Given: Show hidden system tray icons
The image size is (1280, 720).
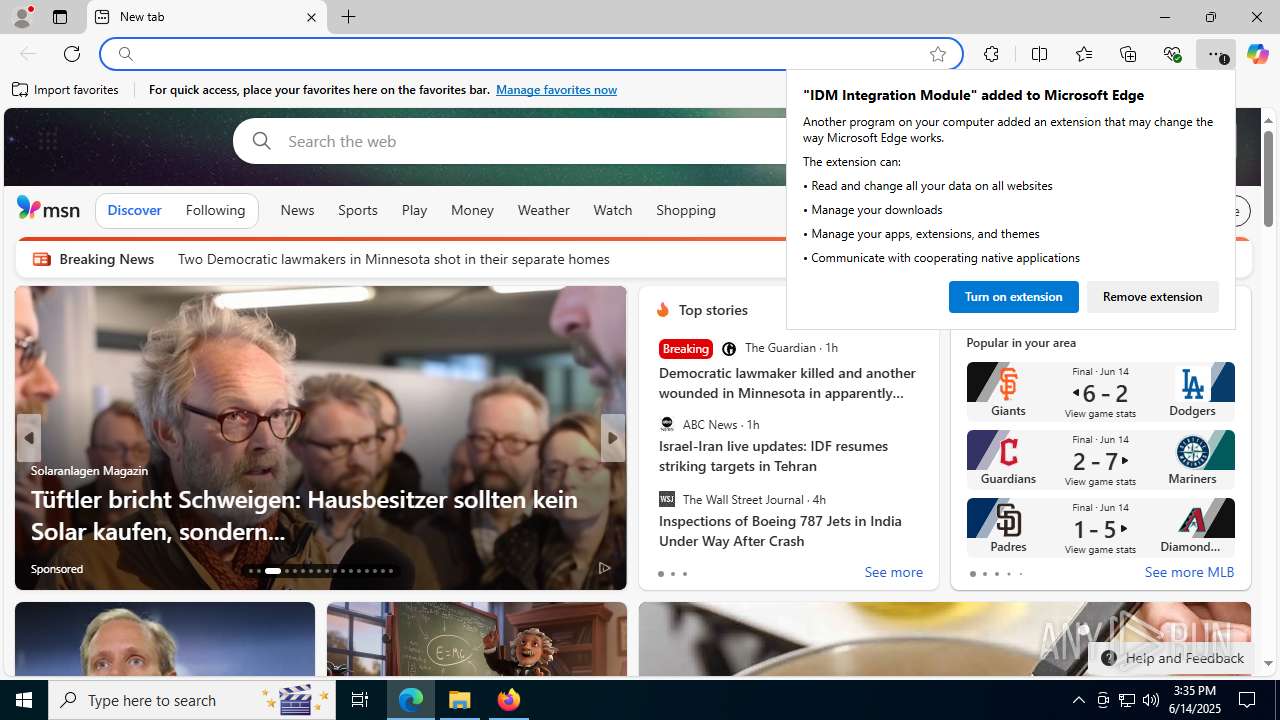Looking at the screenshot, I should click(1078, 700).
